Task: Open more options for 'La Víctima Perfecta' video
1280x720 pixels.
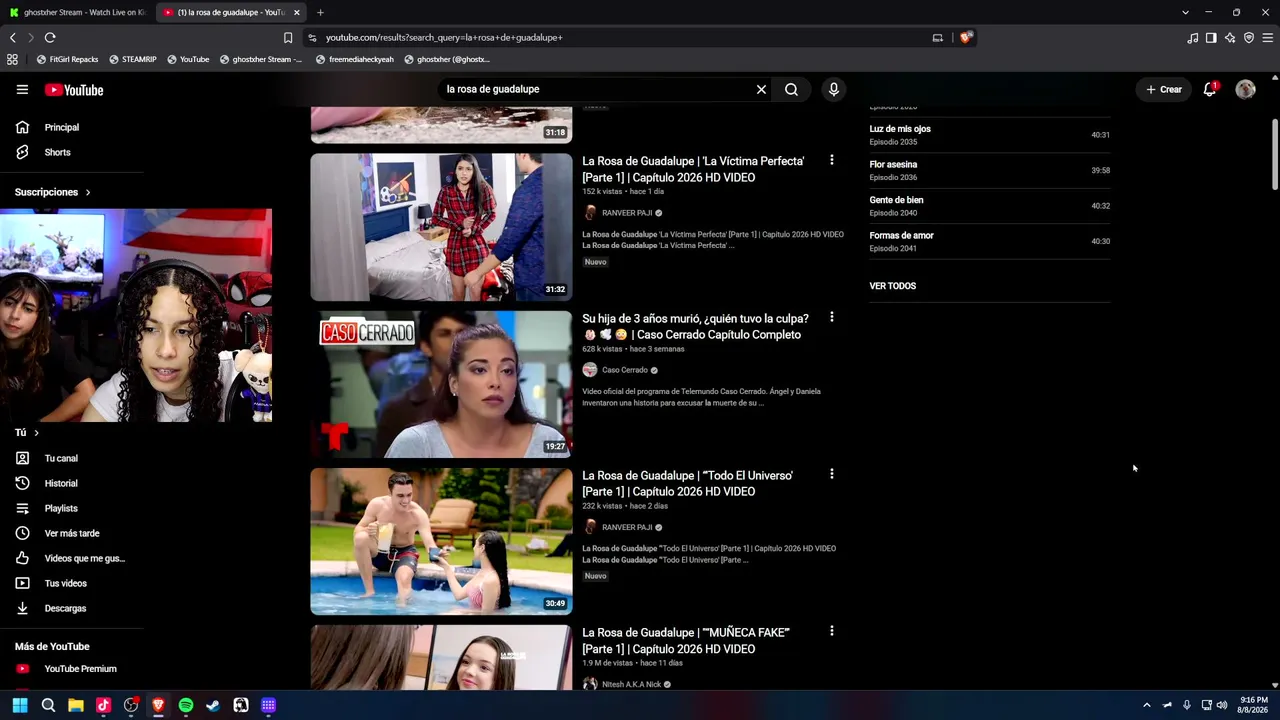Action: [831, 160]
